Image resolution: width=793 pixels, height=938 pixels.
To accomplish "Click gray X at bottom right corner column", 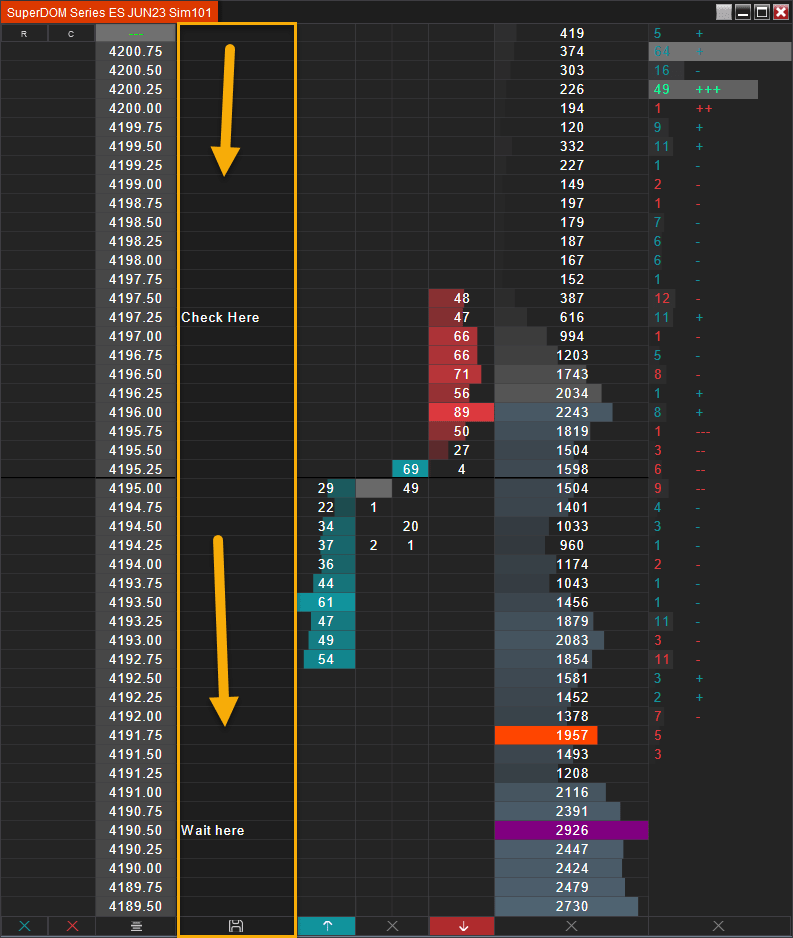I will click(719, 926).
